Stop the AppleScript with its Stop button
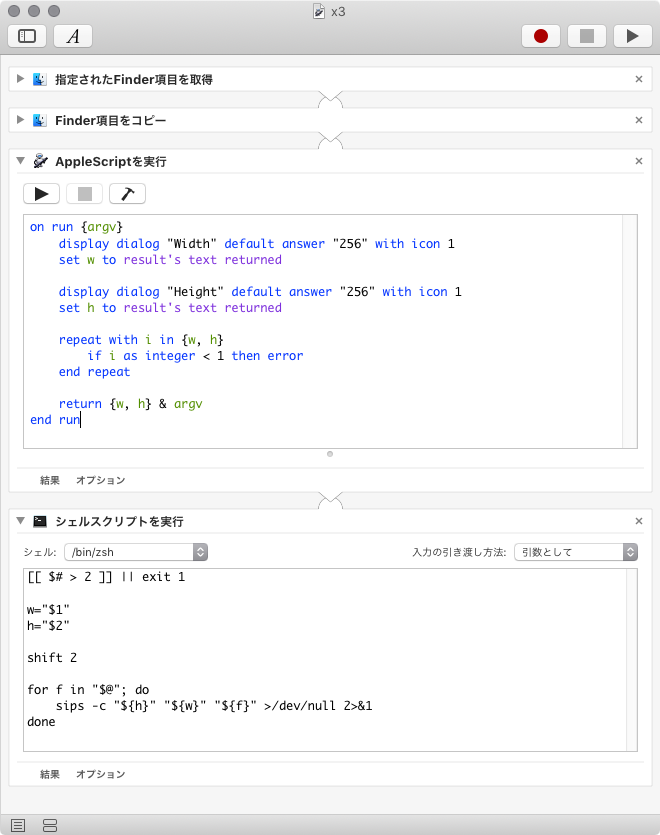 [x=85, y=194]
